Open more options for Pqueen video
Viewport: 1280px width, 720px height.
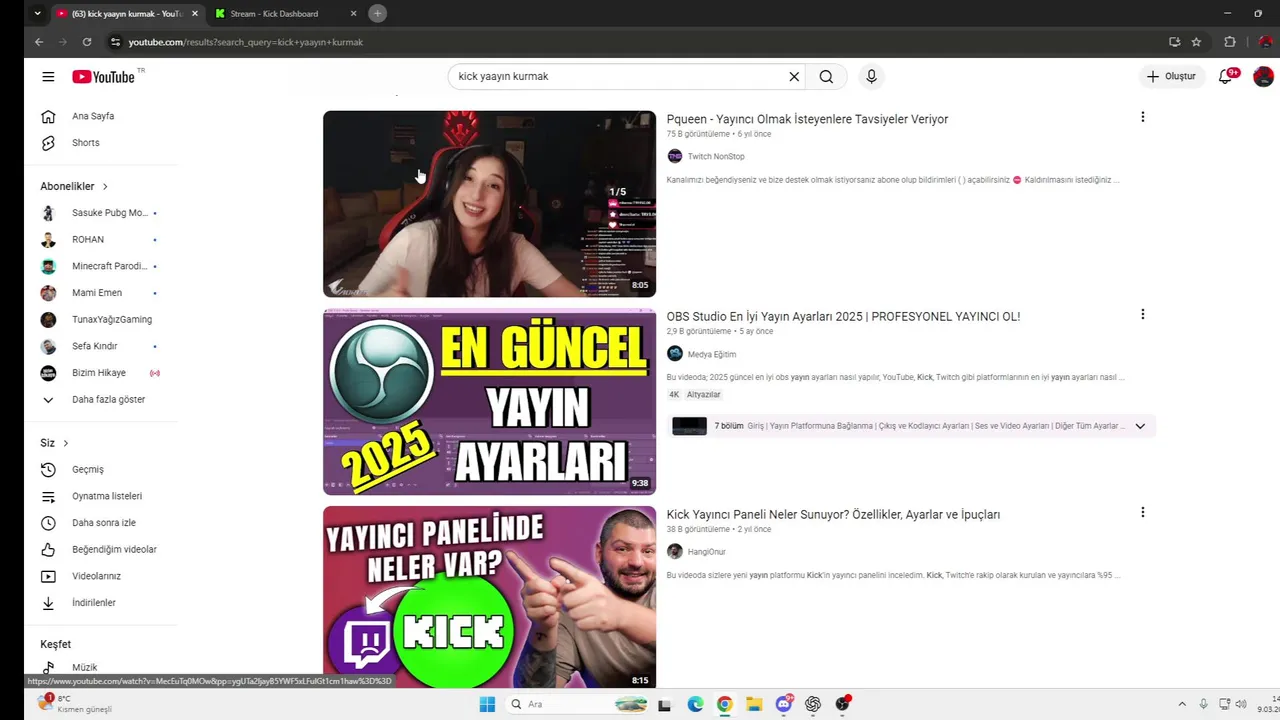[x=1142, y=117]
